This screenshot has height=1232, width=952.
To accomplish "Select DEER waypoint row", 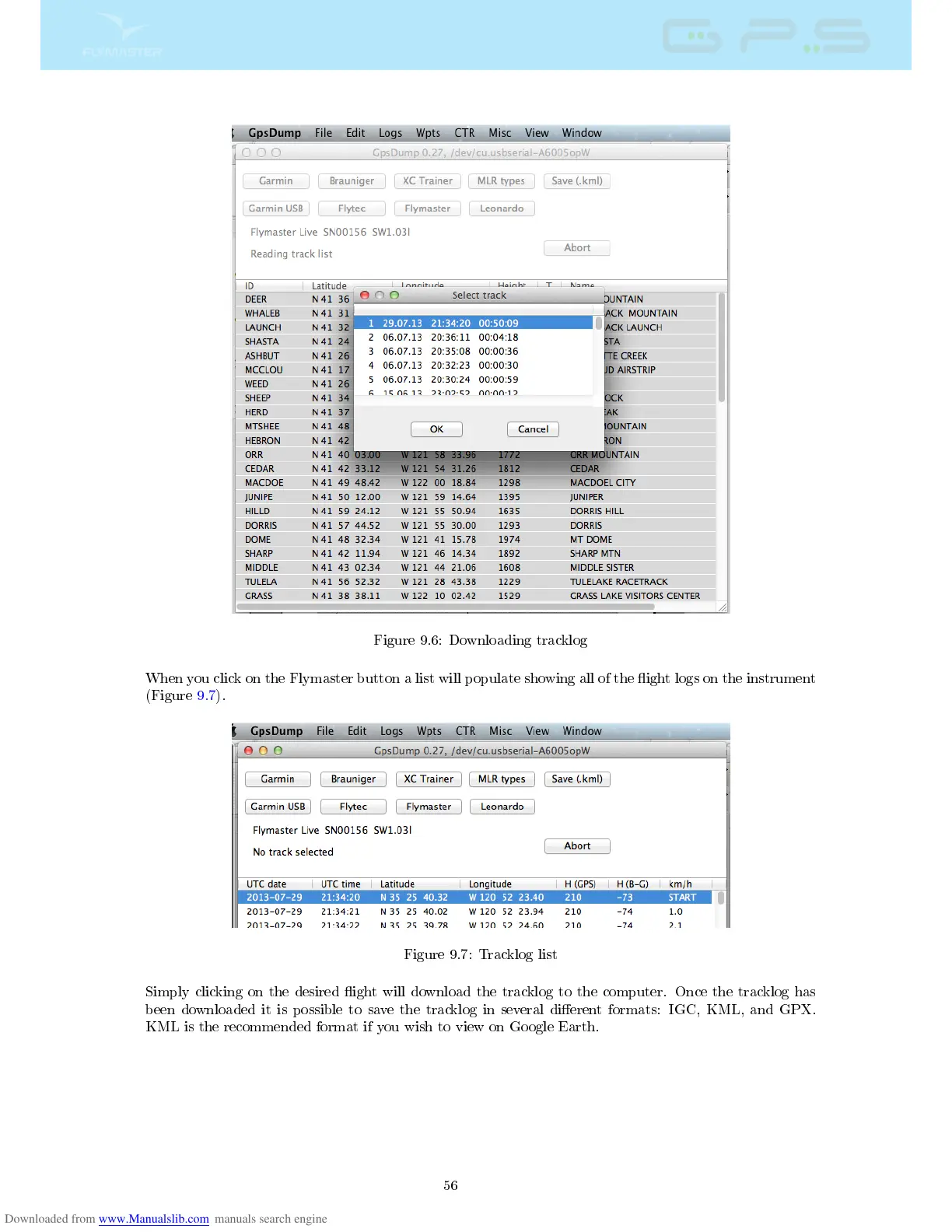I will click(x=475, y=299).
